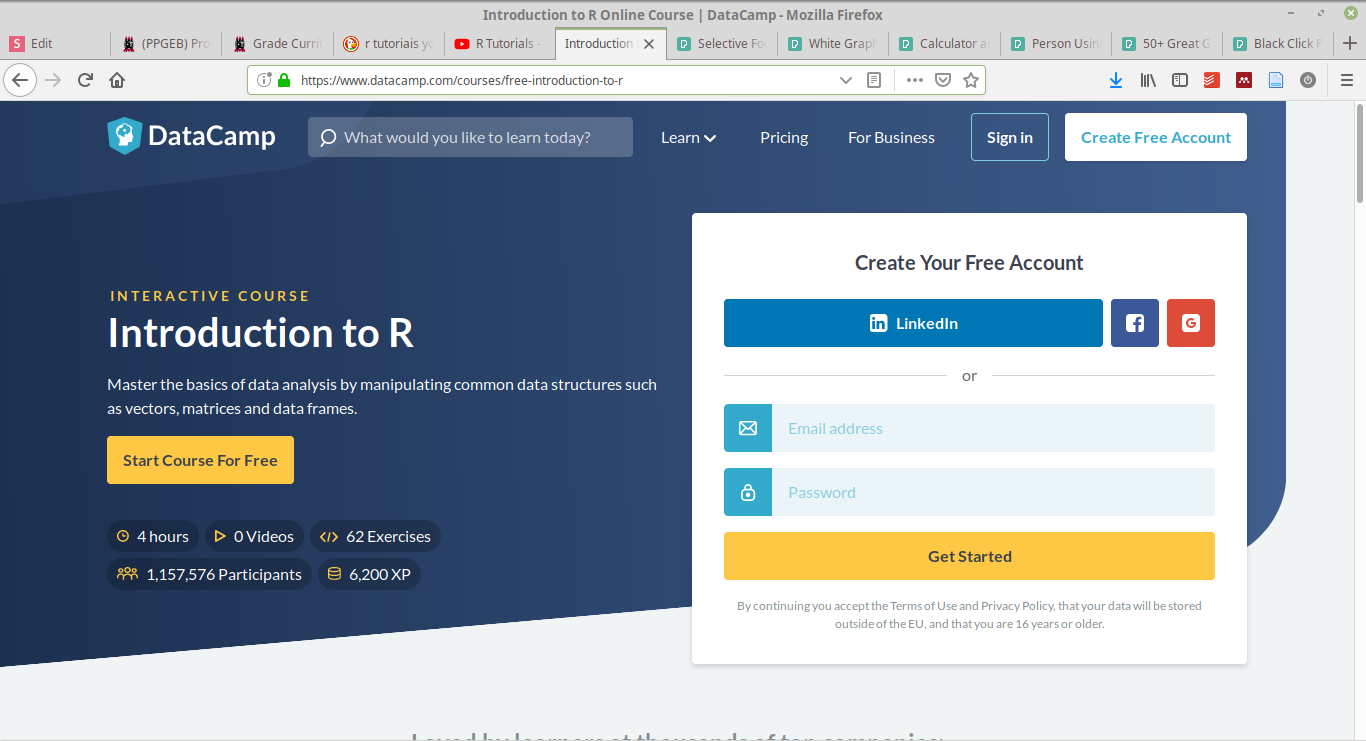Click the green secure connection padlock
The width and height of the screenshot is (1366, 741).
[284, 80]
